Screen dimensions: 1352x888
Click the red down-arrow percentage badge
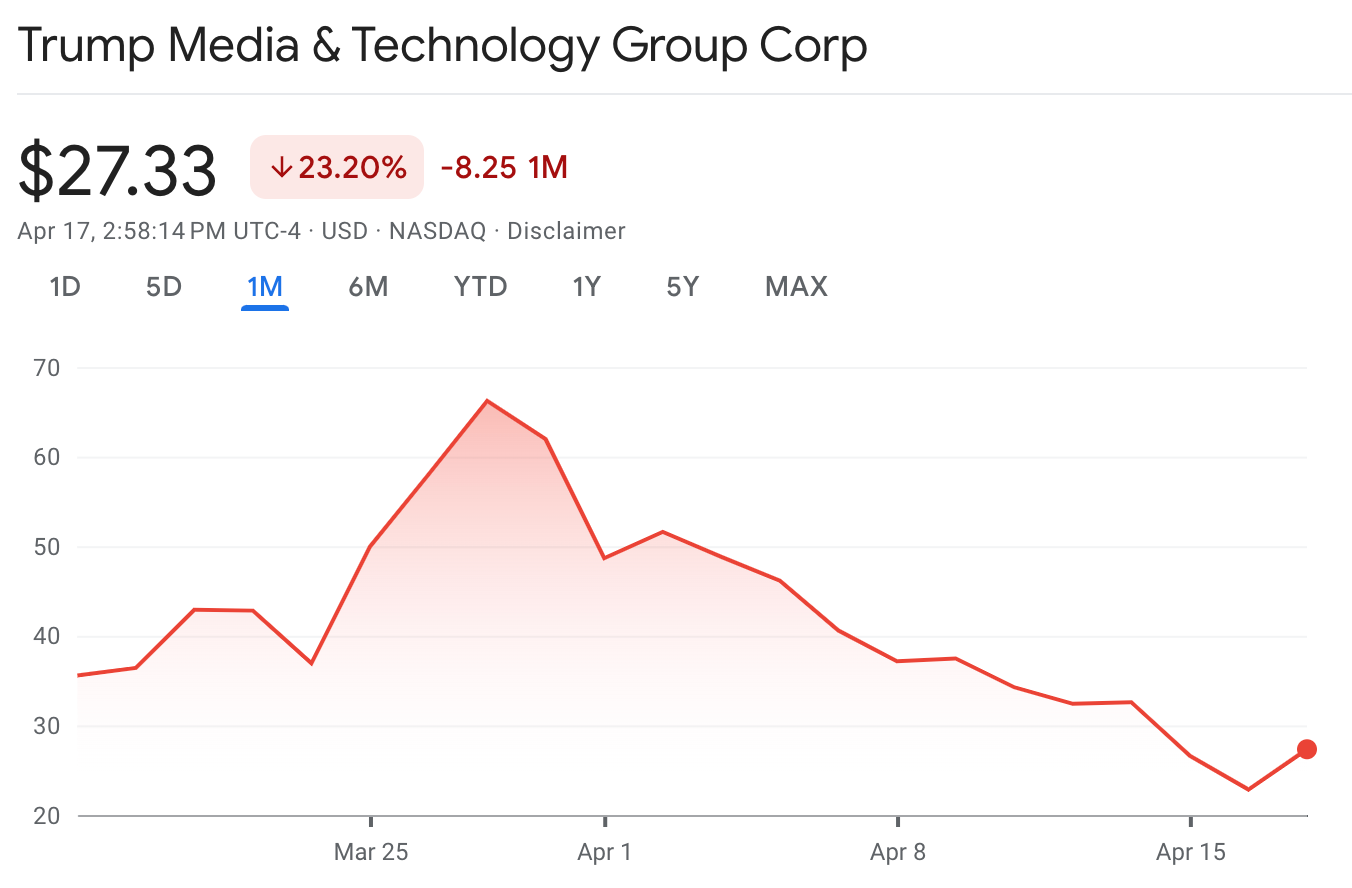click(336, 166)
